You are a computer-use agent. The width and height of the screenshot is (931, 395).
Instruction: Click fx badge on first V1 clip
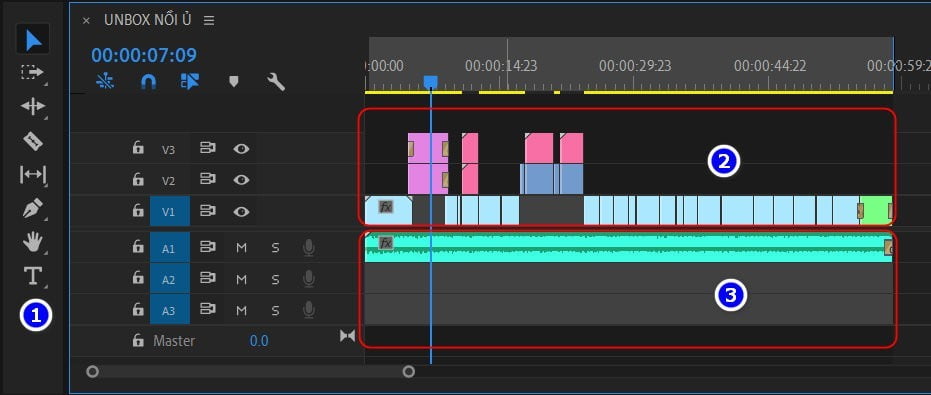click(x=386, y=207)
